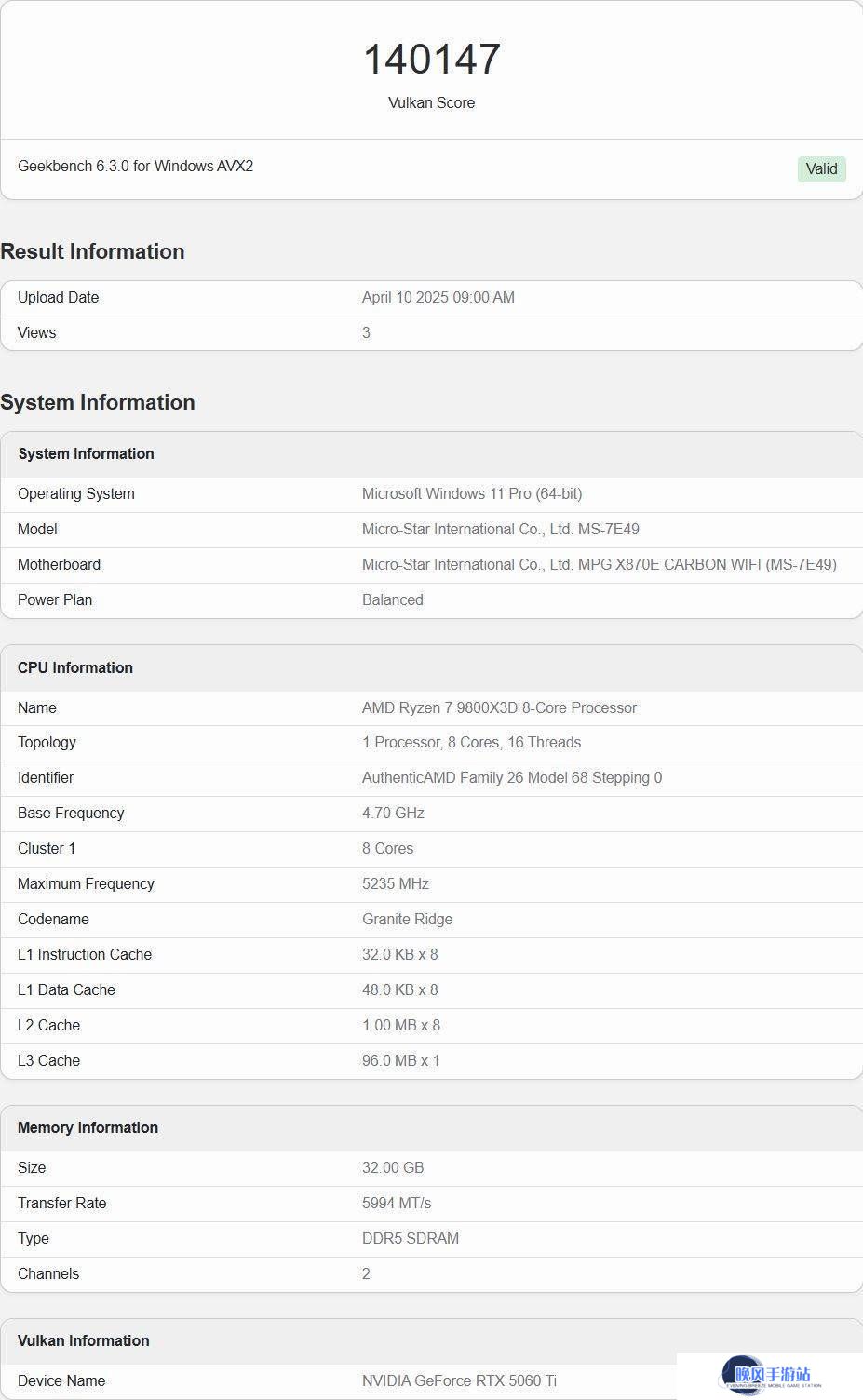This screenshot has width=863, height=1400.
Task: Click the 'Model' row label
Action: tap(37, 530)
